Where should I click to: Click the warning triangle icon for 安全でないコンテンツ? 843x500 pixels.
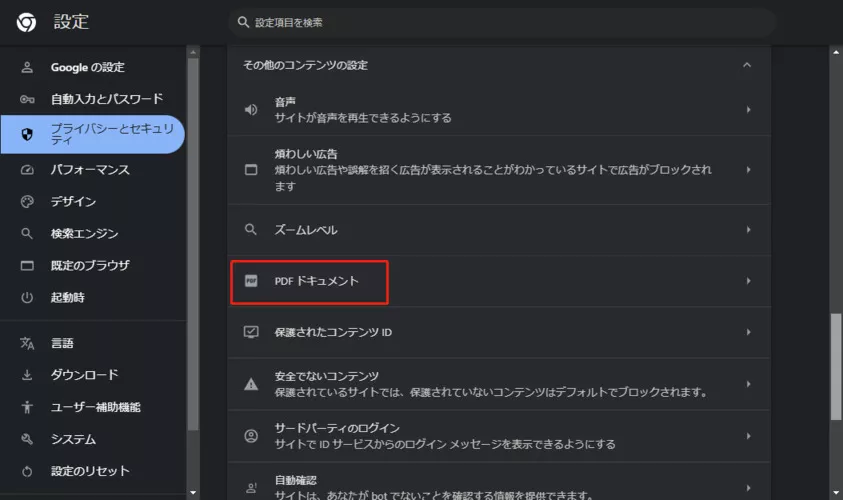251,384
